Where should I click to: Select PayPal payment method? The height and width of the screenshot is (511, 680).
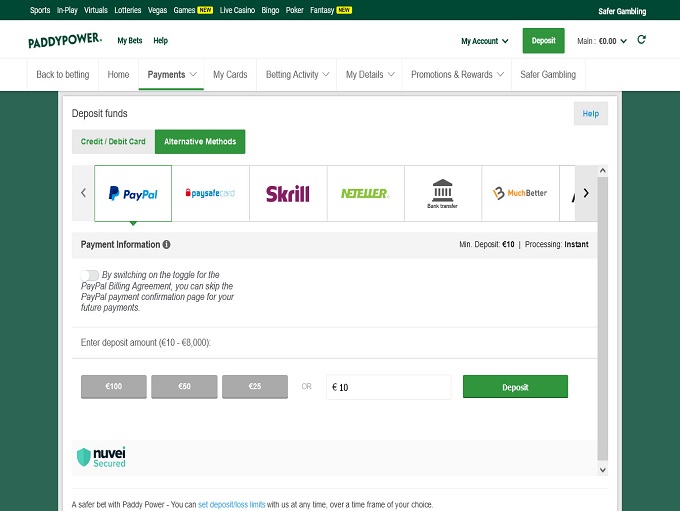point(133,193)
